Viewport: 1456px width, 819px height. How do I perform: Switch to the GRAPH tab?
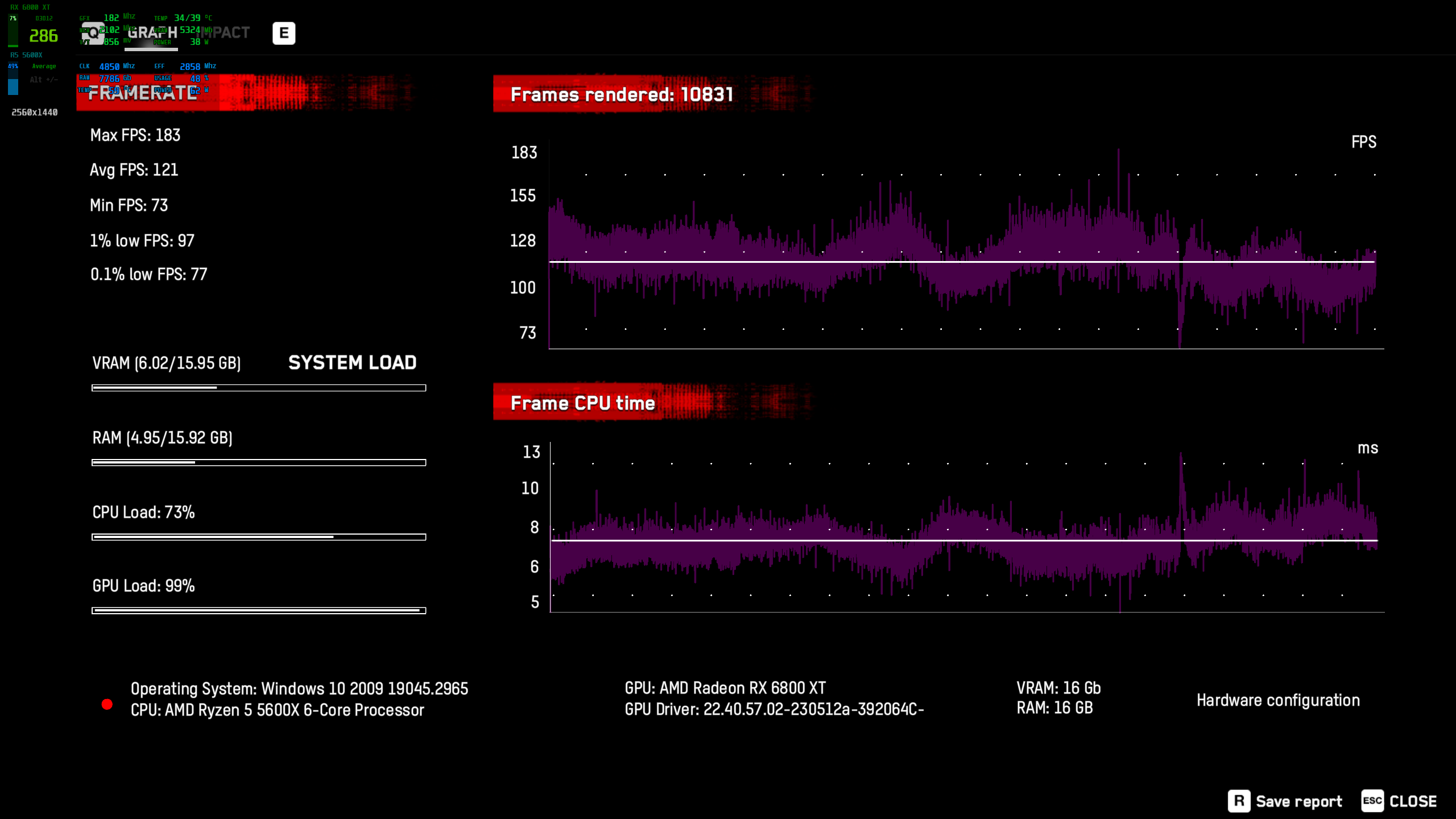tap(152, 33)
